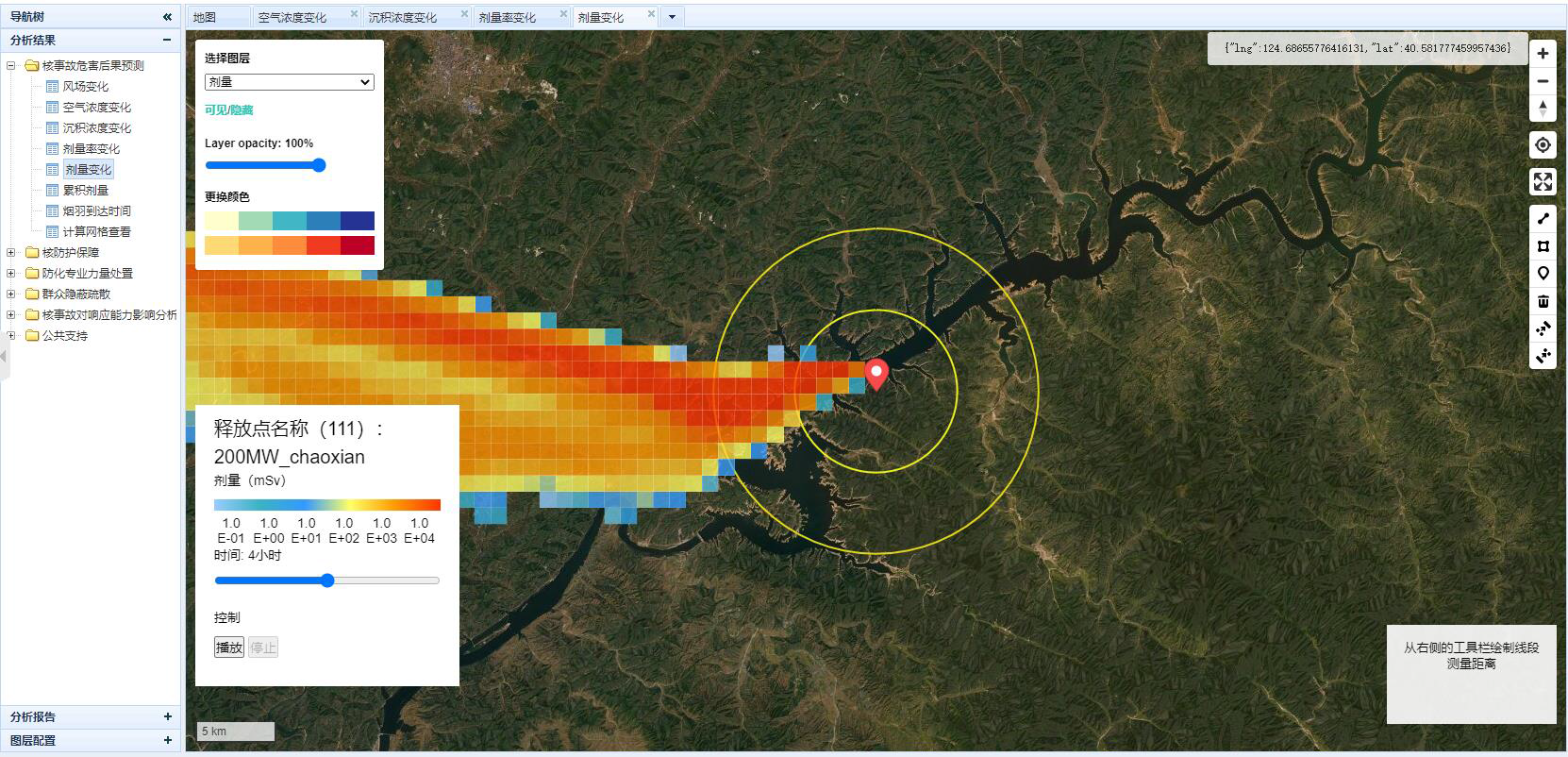
Task: Select the polygon drawing tool
Action: (x=1543, y=246)
